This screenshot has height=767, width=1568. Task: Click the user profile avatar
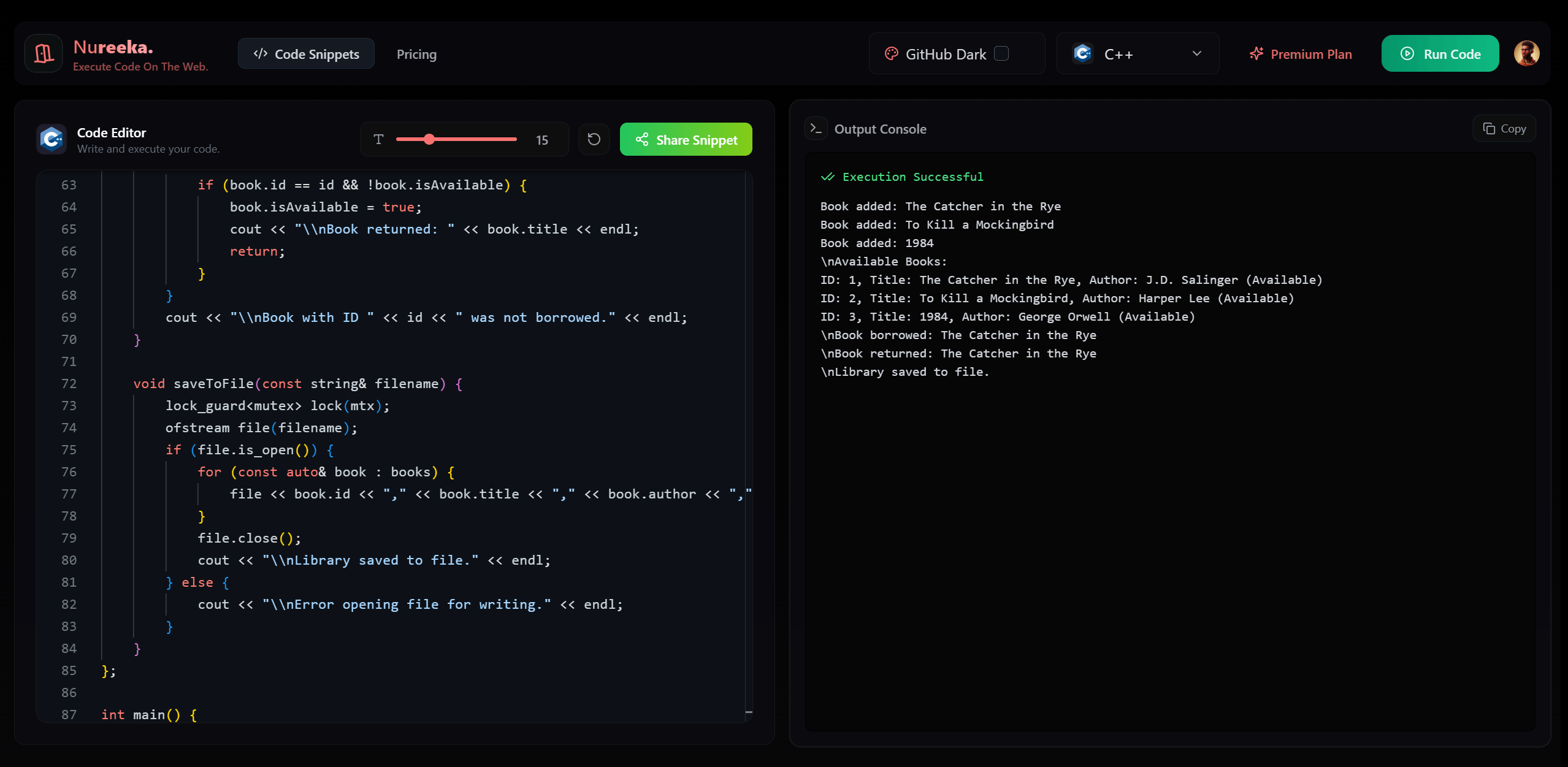[x=1526, y=54]
